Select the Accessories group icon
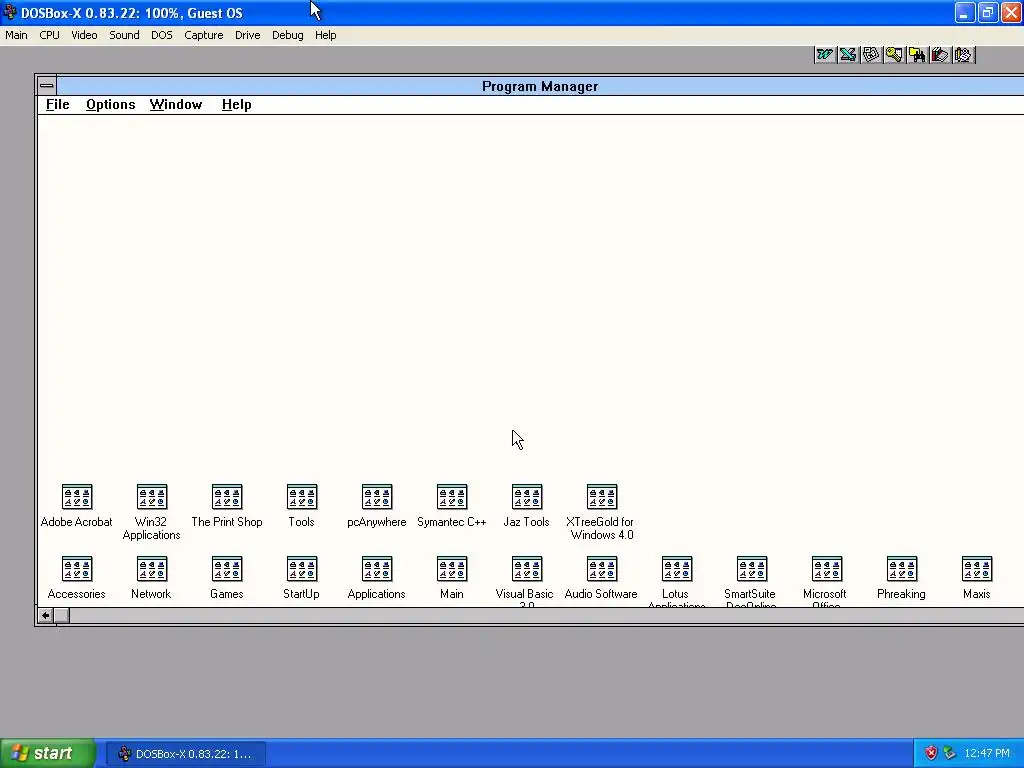The image size is (1024, 768). click(x=76, y=569)
